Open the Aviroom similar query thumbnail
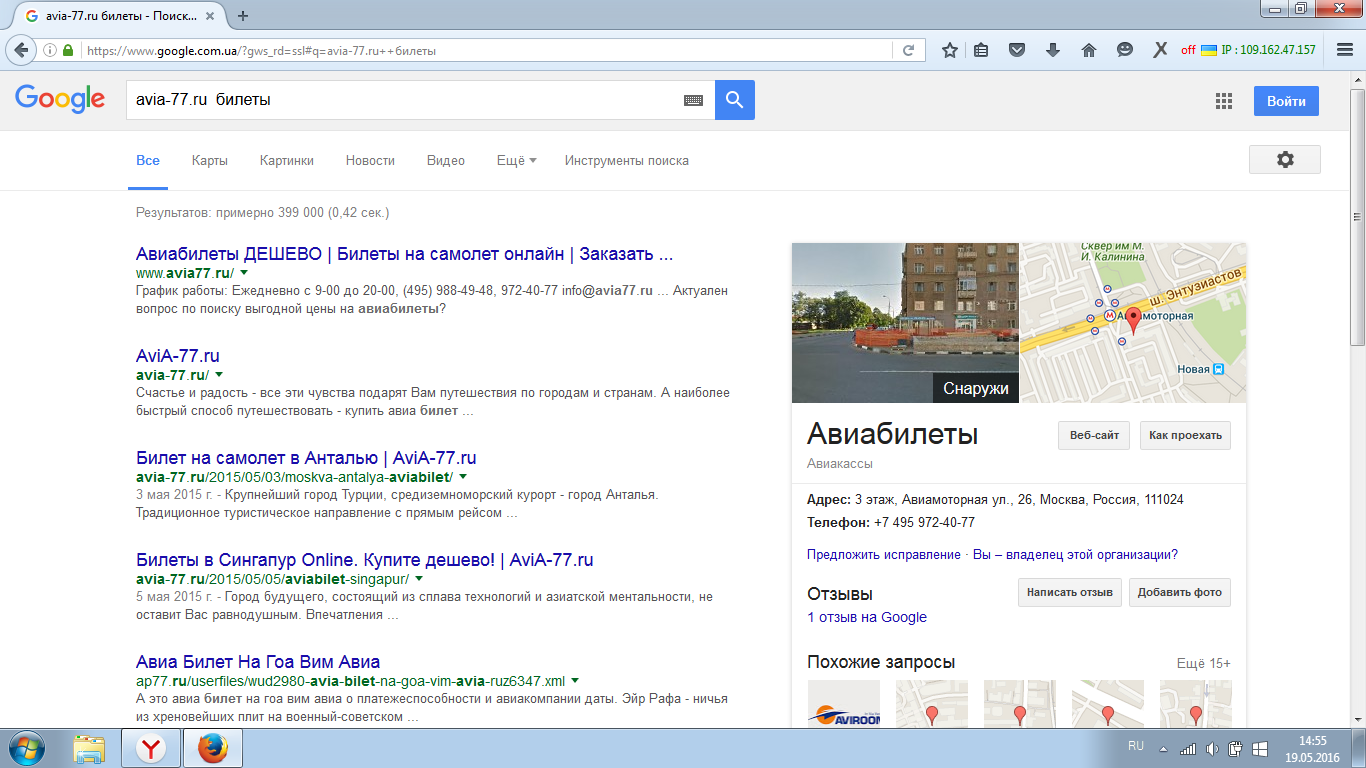Screen dimensions: 1366x768 (x=844, y=704)
